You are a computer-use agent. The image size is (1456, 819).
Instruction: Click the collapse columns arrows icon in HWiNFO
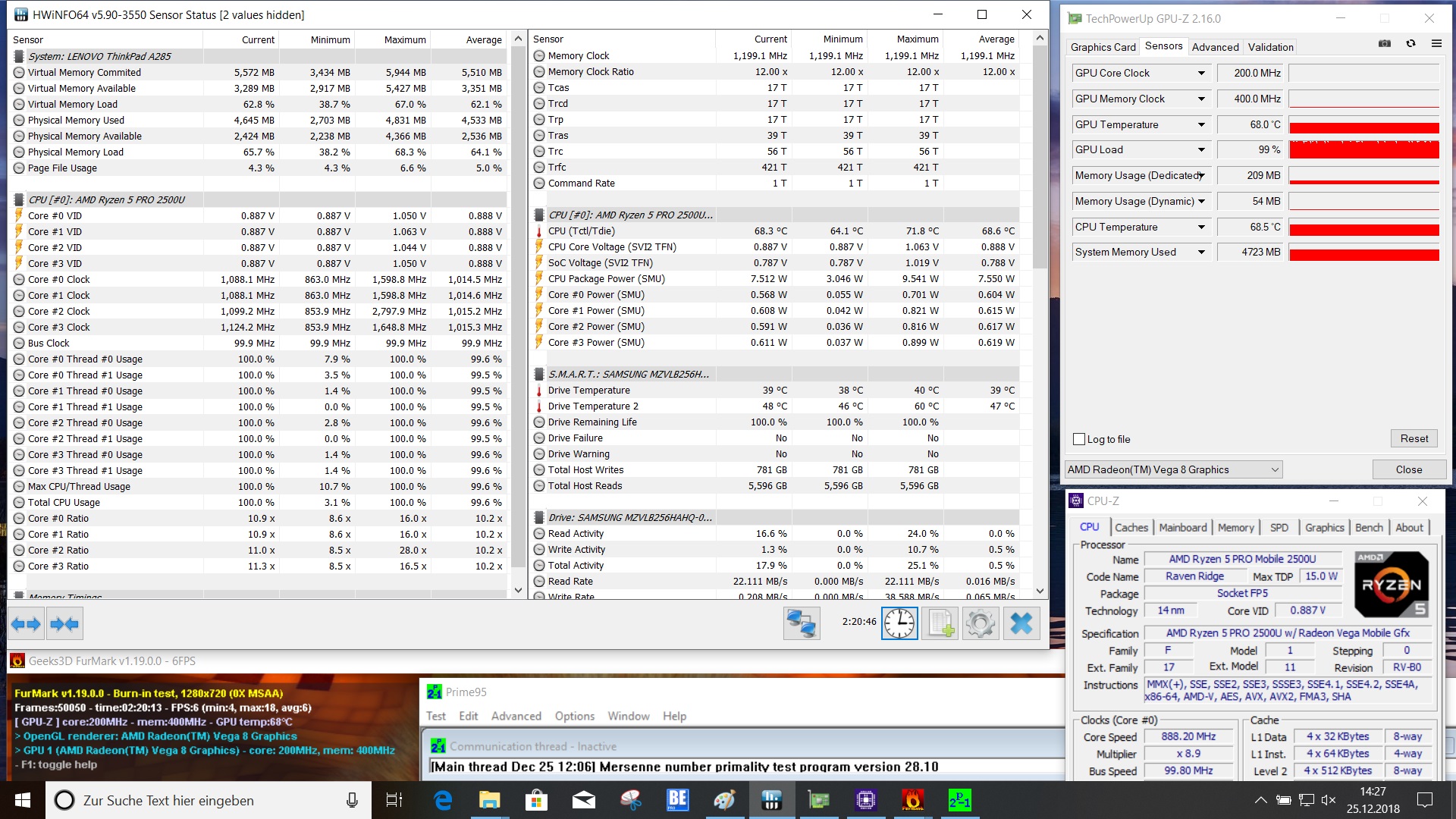click(x=64, y=624)
